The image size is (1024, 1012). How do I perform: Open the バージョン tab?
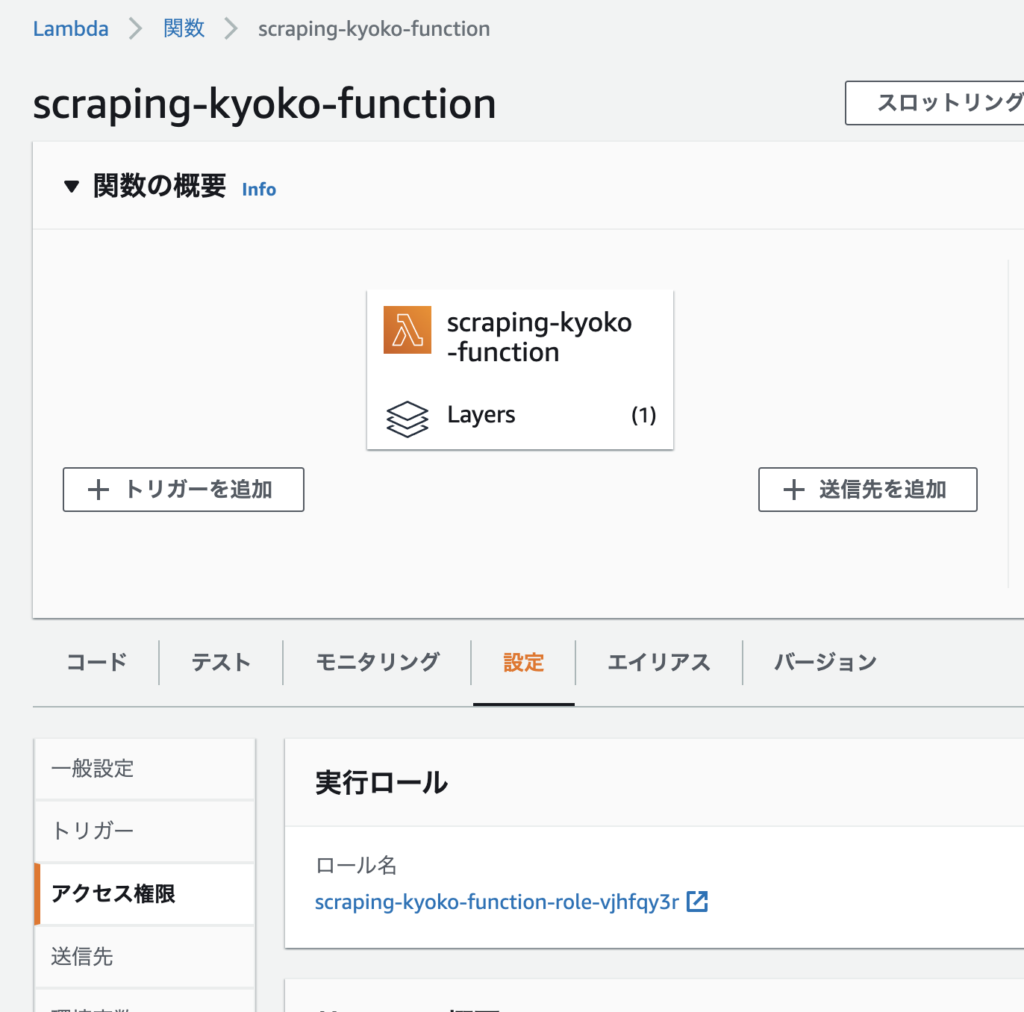[x=825, y=662]
